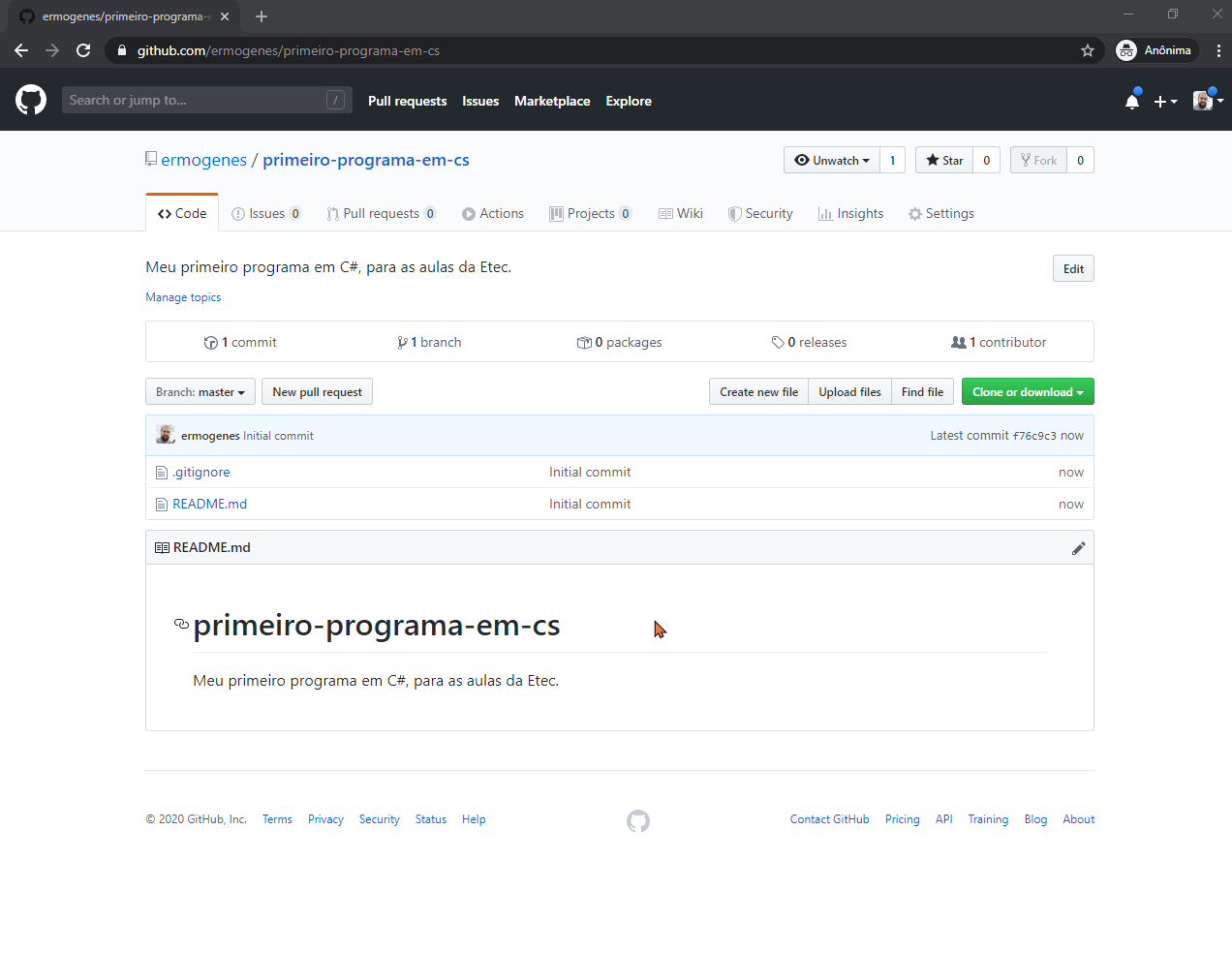
Task: Star this repository
Action: pyautogui.click(x=944, y=160)
